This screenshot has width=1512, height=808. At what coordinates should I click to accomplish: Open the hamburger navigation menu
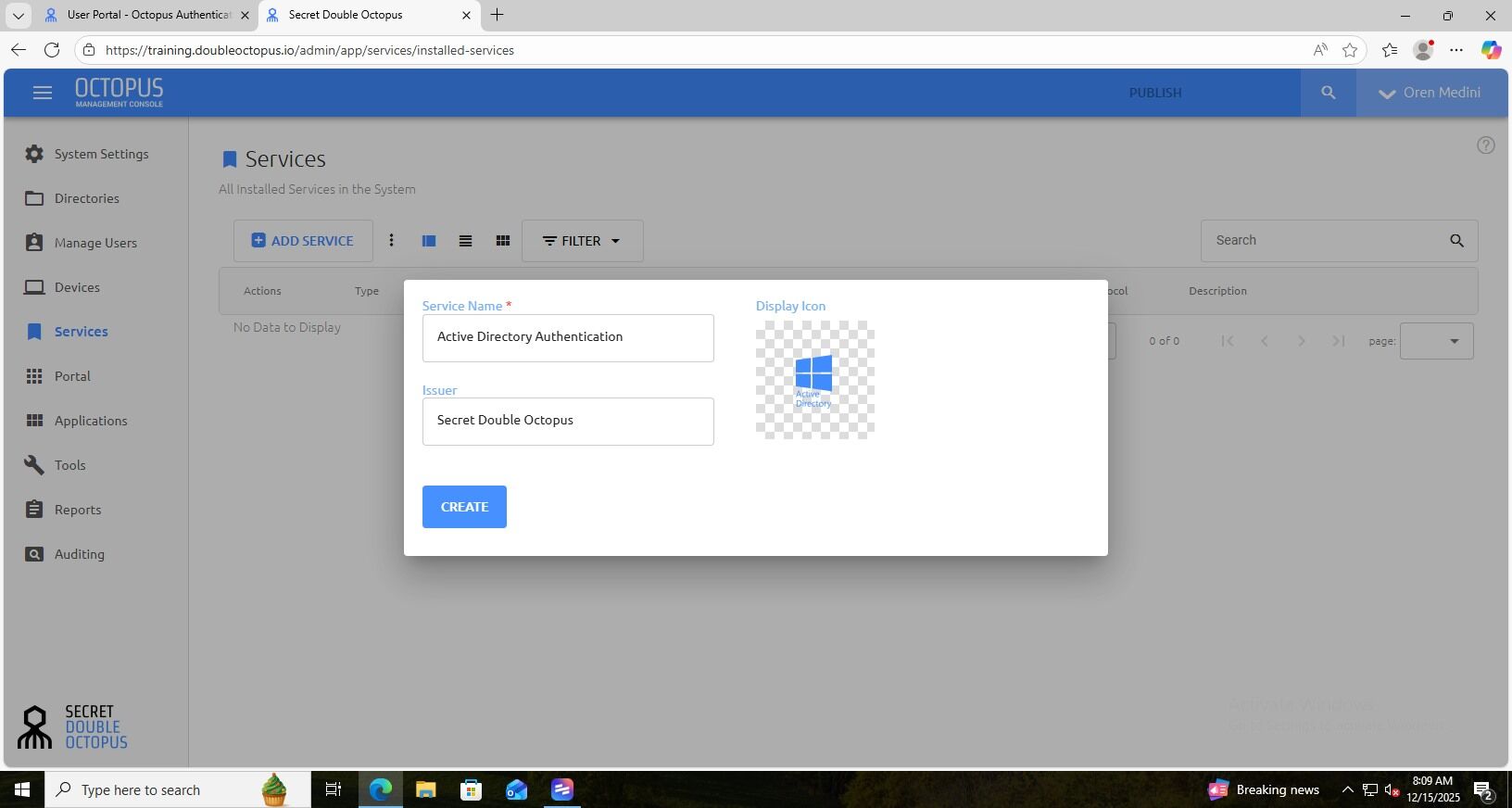click(x=42, y=93)
